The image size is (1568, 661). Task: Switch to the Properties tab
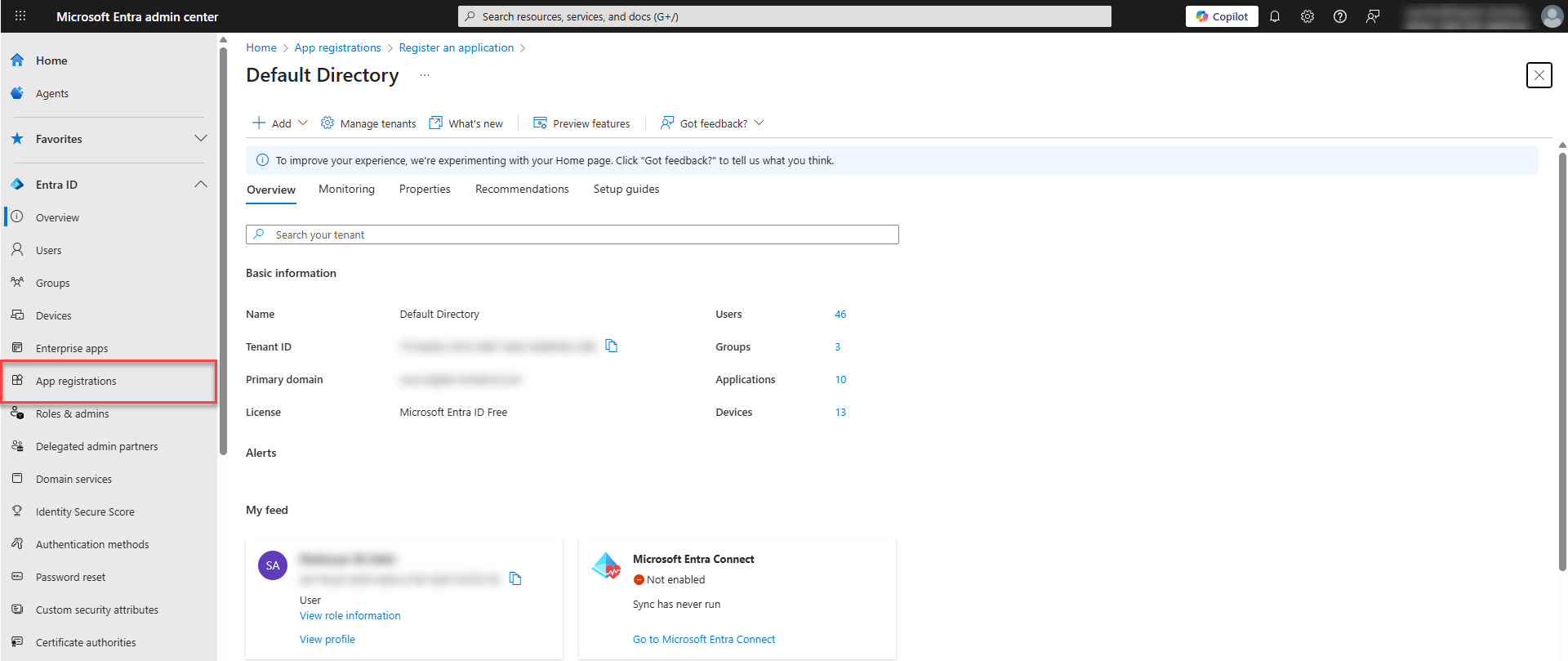click(x=425, y=190)
